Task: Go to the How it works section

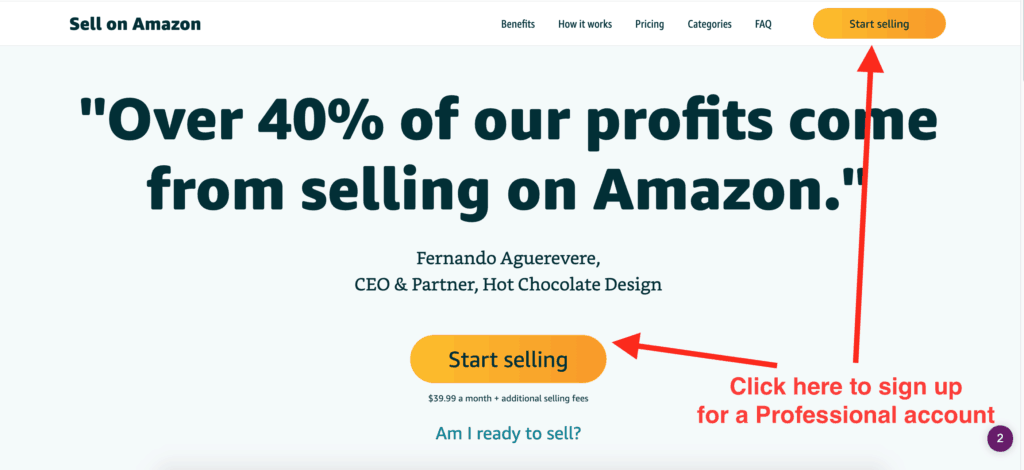Action: (x=585, y=24)
